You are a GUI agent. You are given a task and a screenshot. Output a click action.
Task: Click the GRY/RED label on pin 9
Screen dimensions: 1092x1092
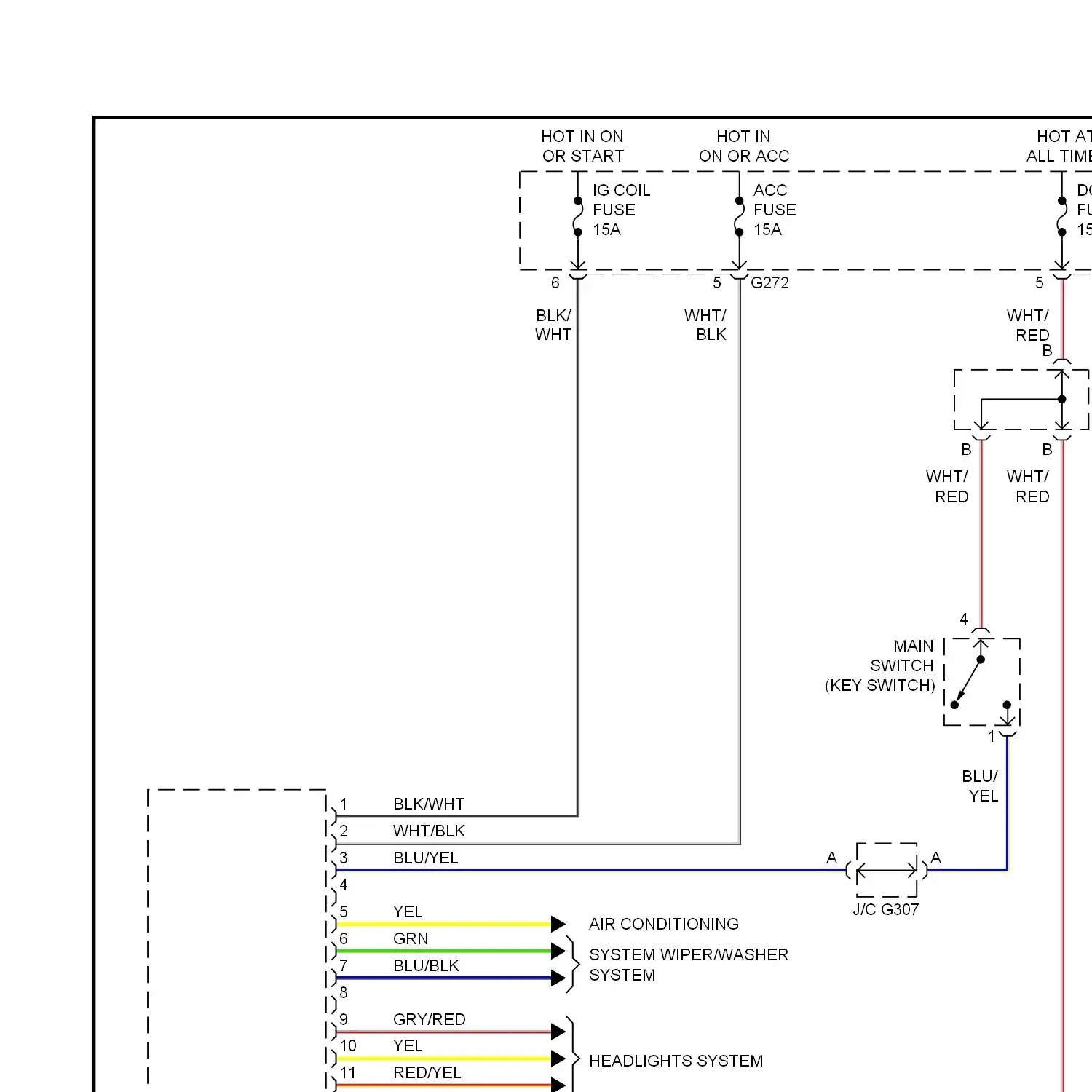(430, 1019)
